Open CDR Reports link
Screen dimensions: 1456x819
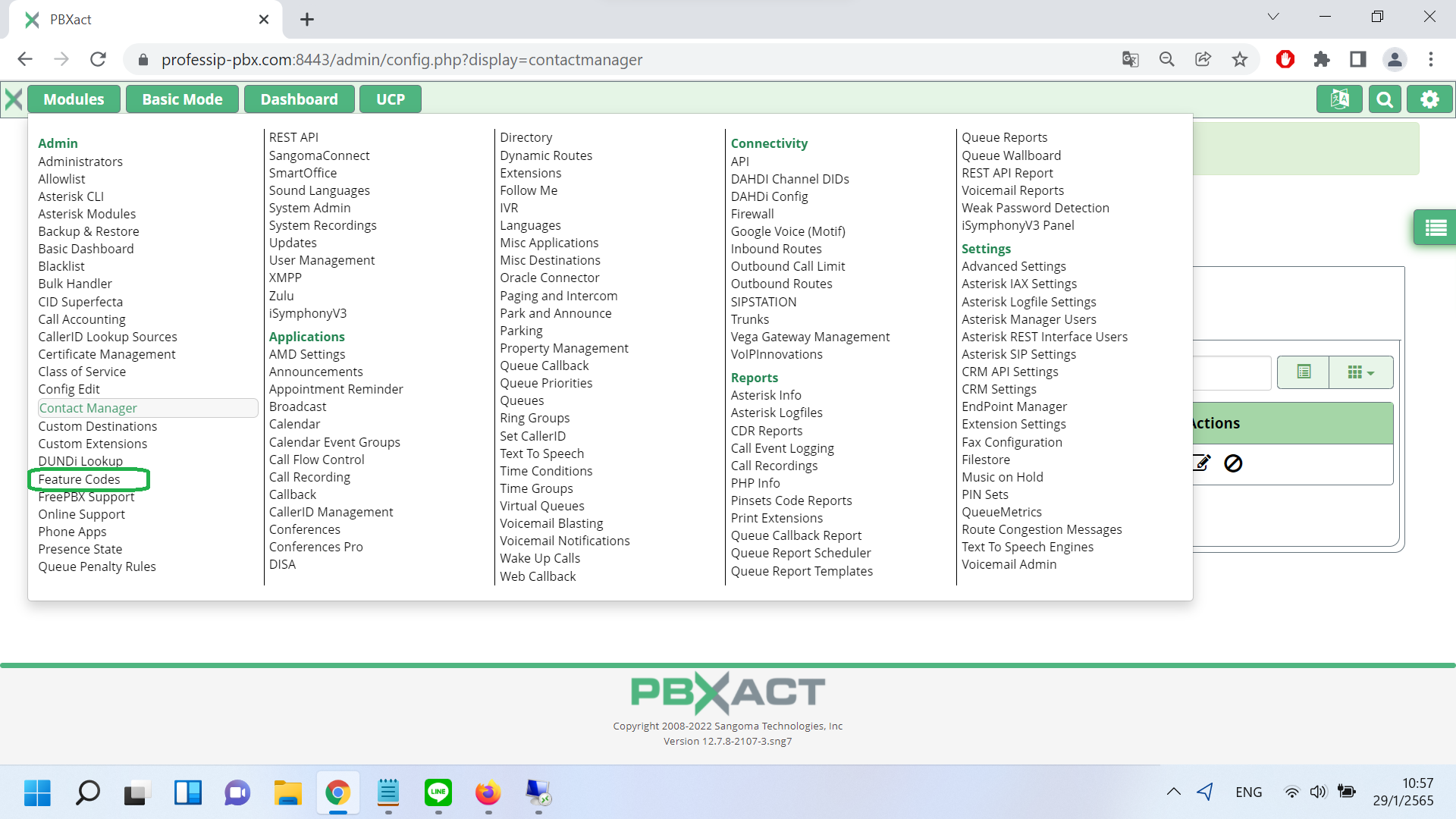(x=766, y=431)
